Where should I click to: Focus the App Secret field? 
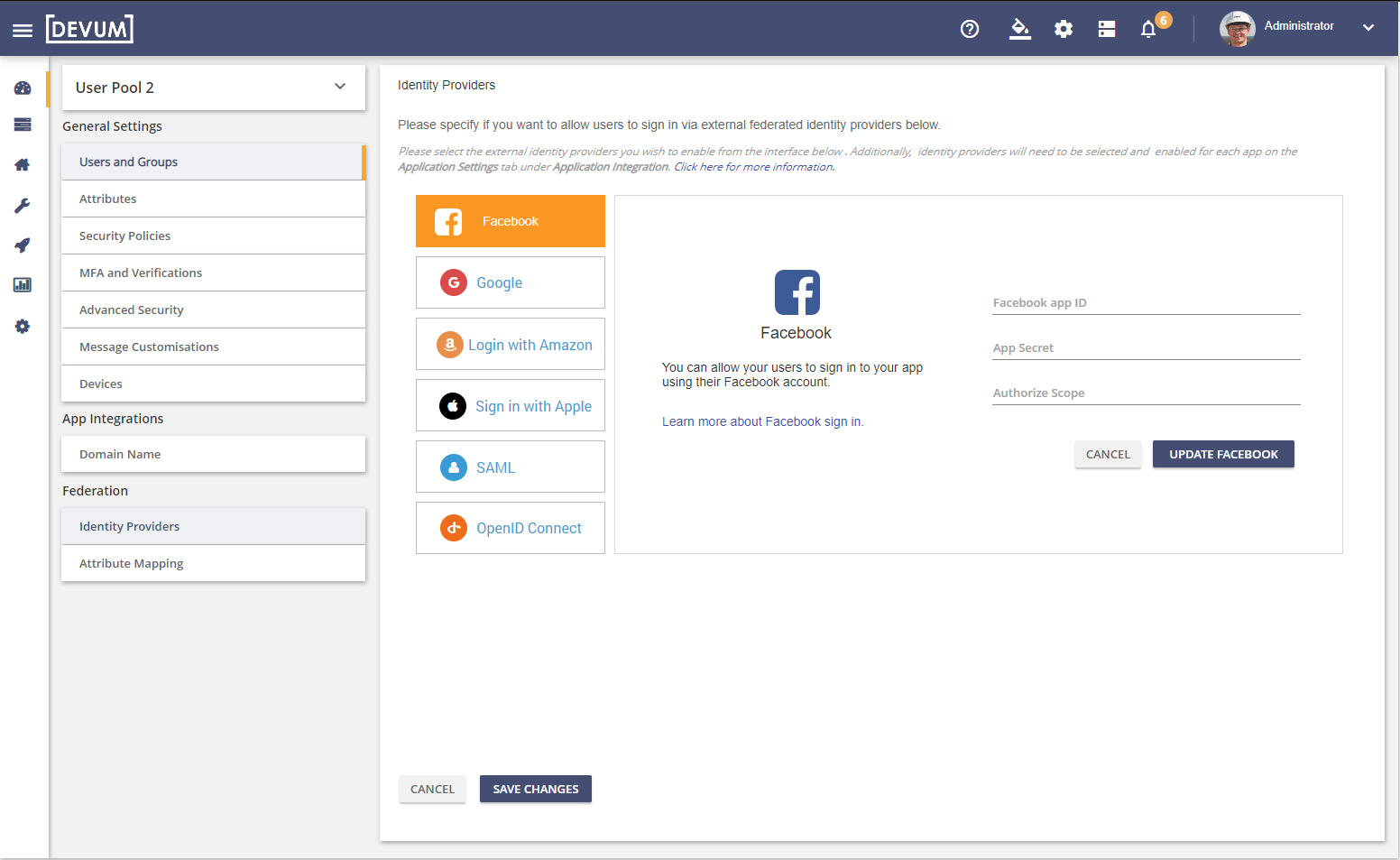(x=1147, y=348)
